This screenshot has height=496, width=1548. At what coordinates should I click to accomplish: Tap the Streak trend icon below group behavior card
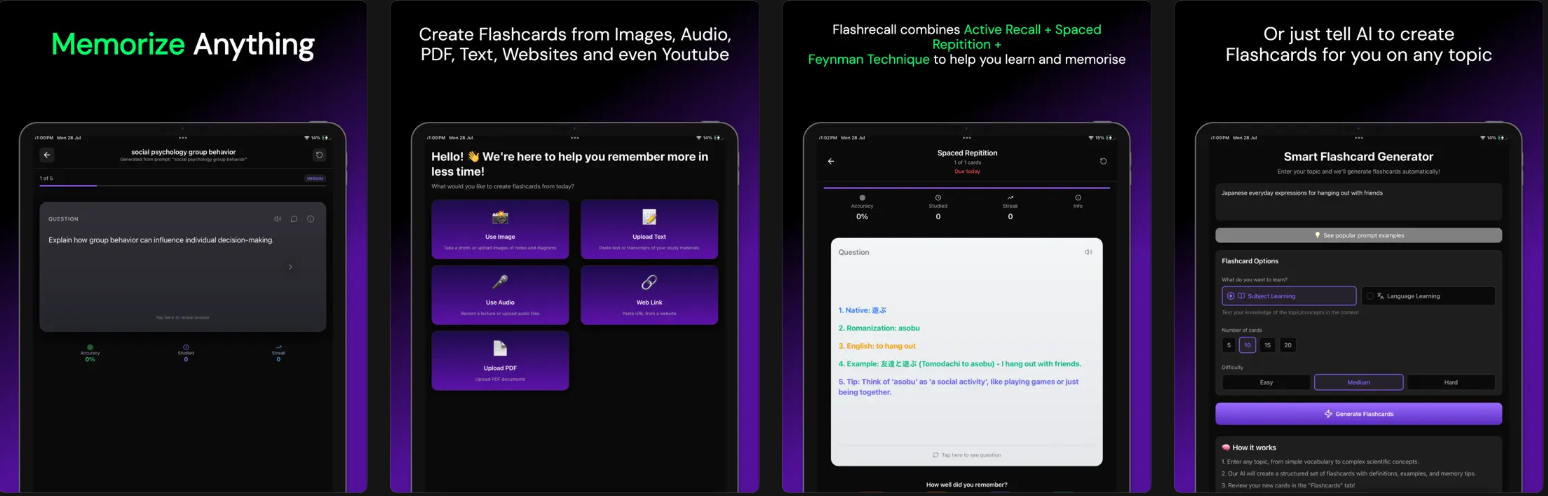(x=279, y=346)
